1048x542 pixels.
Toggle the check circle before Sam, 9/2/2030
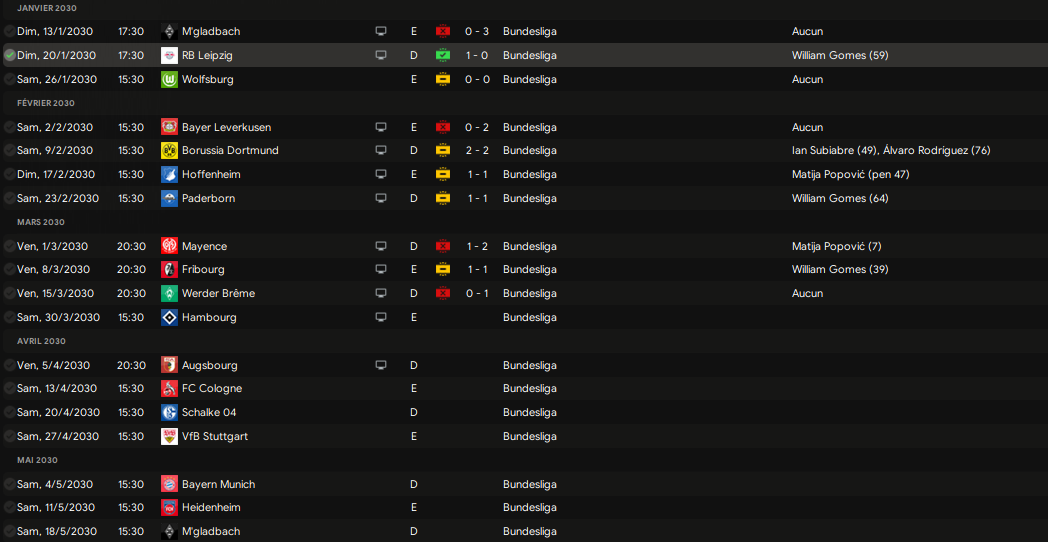coord(9,150)
